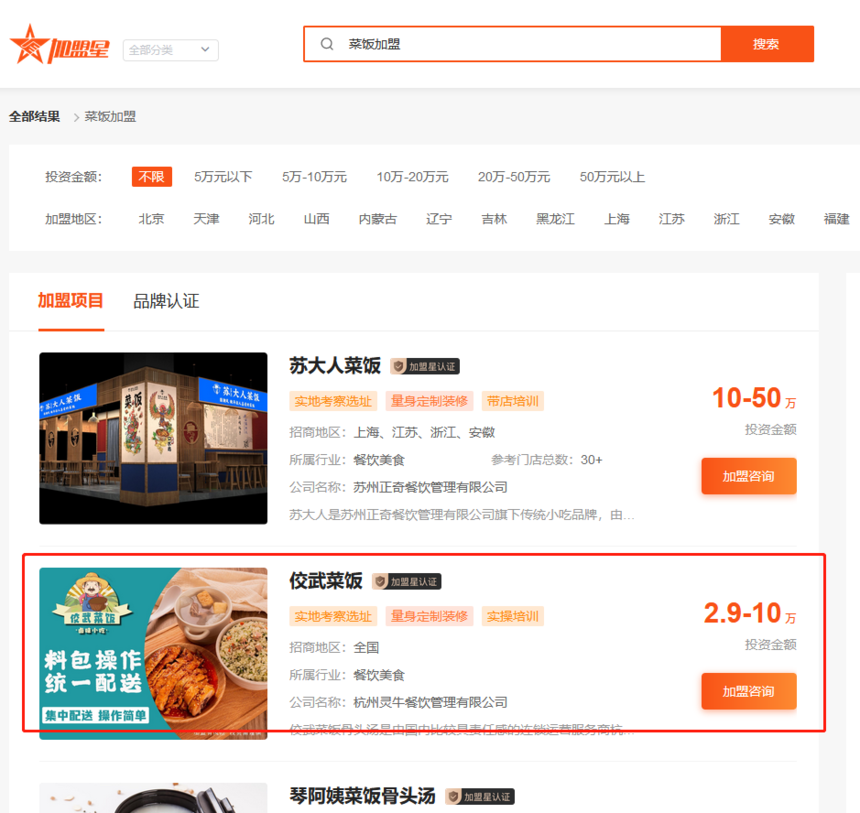This screenshot has height=813, width=860.
Task: Click the 10-50万 investment amount
Action: [x=754, y=398]
